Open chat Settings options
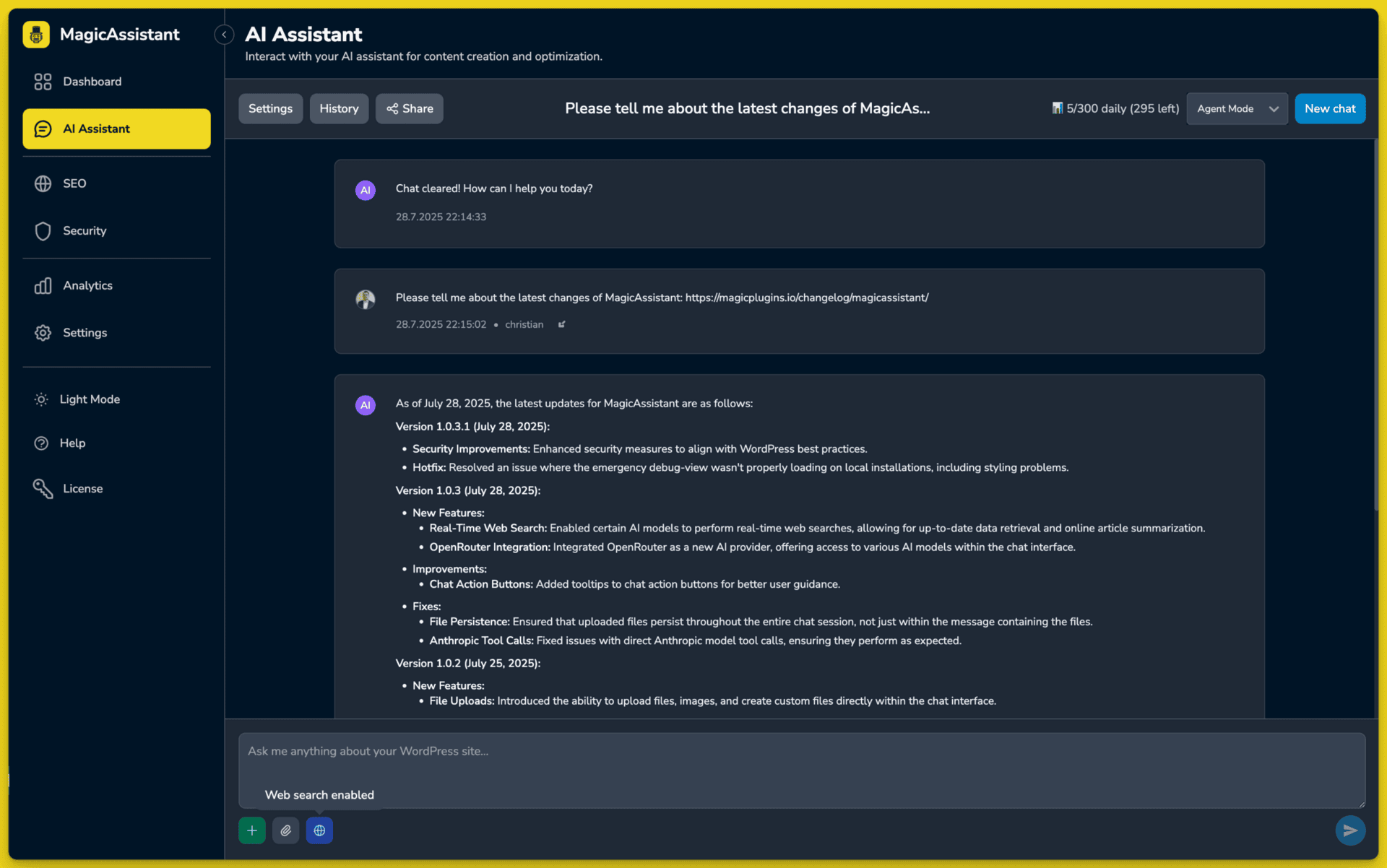The width and height of the screenshot is (1387, 868). (x=270, y=108)
